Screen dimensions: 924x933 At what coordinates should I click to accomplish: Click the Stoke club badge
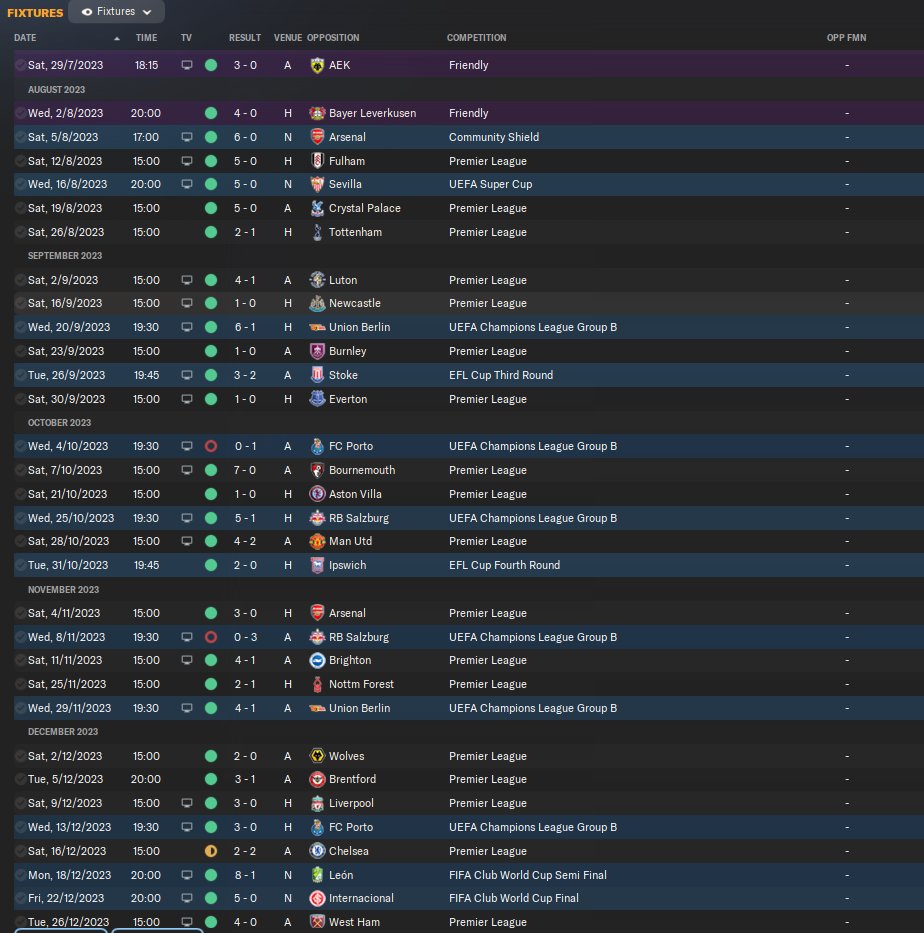pyautogui.click(x=317, y=375)
